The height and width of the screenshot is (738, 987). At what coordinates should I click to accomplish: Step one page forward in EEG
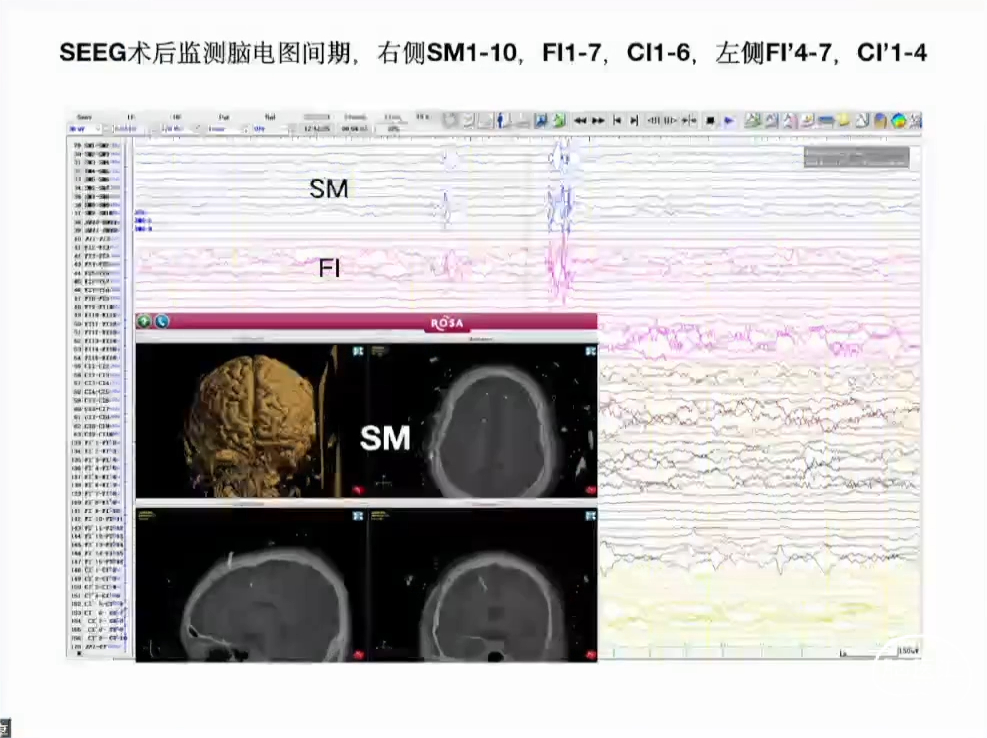(x=670, y=120)
